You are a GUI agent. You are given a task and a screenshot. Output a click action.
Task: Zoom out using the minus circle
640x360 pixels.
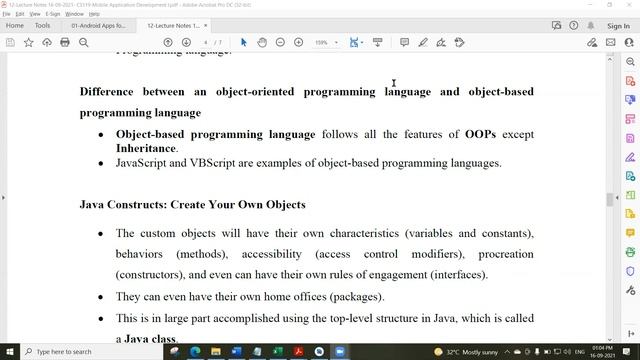pyautogui.click(x=280, y=42)
